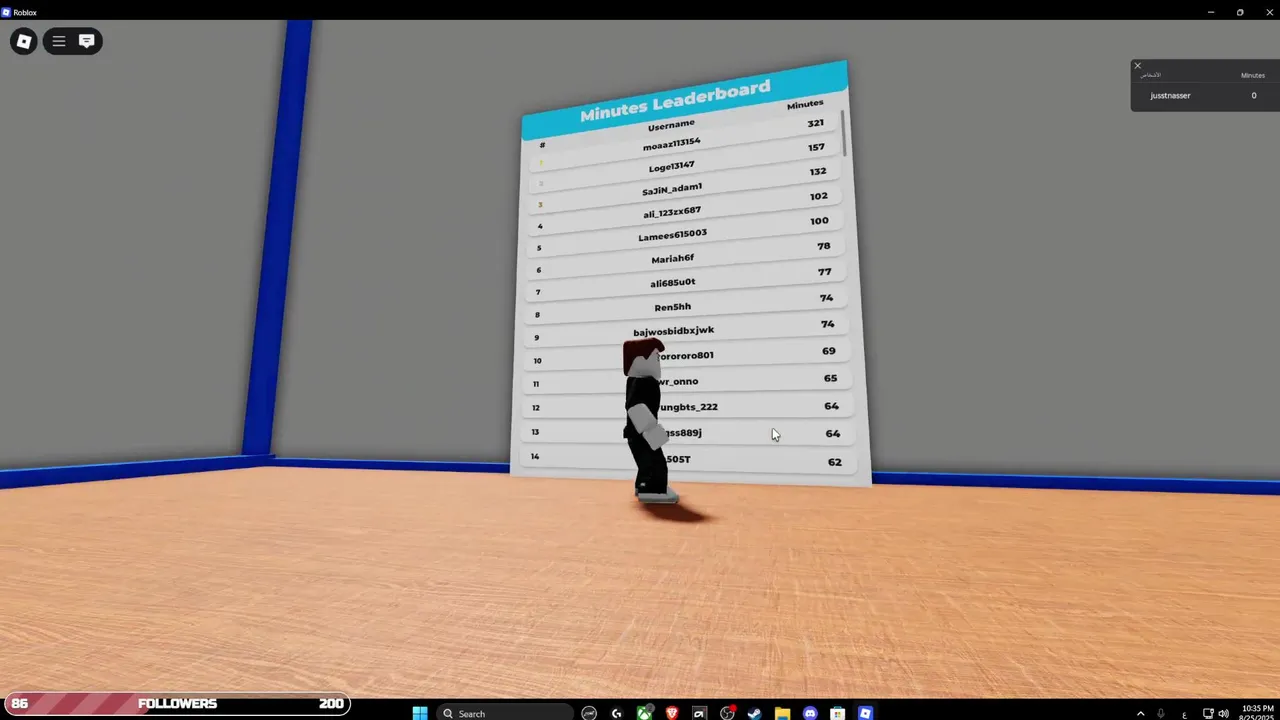Open Discord from the taskbar
Screen dimensions: 1280x720
point(810,713)
